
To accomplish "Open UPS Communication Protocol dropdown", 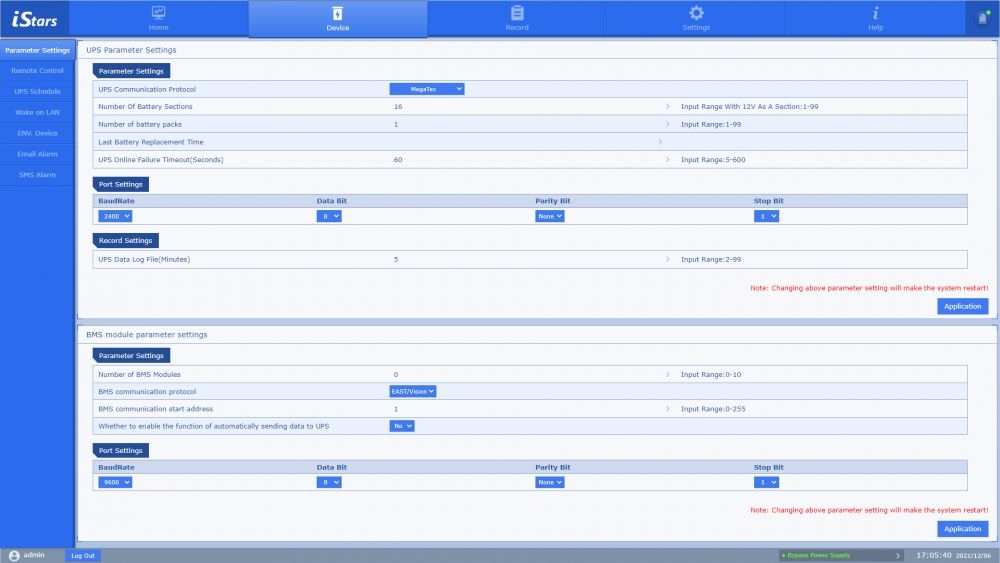I will click(427, 89).
